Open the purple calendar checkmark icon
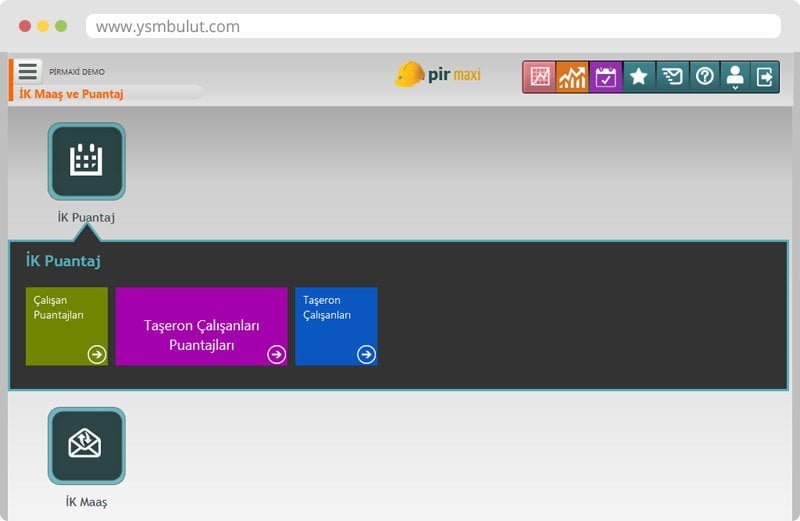 point(606,77)
